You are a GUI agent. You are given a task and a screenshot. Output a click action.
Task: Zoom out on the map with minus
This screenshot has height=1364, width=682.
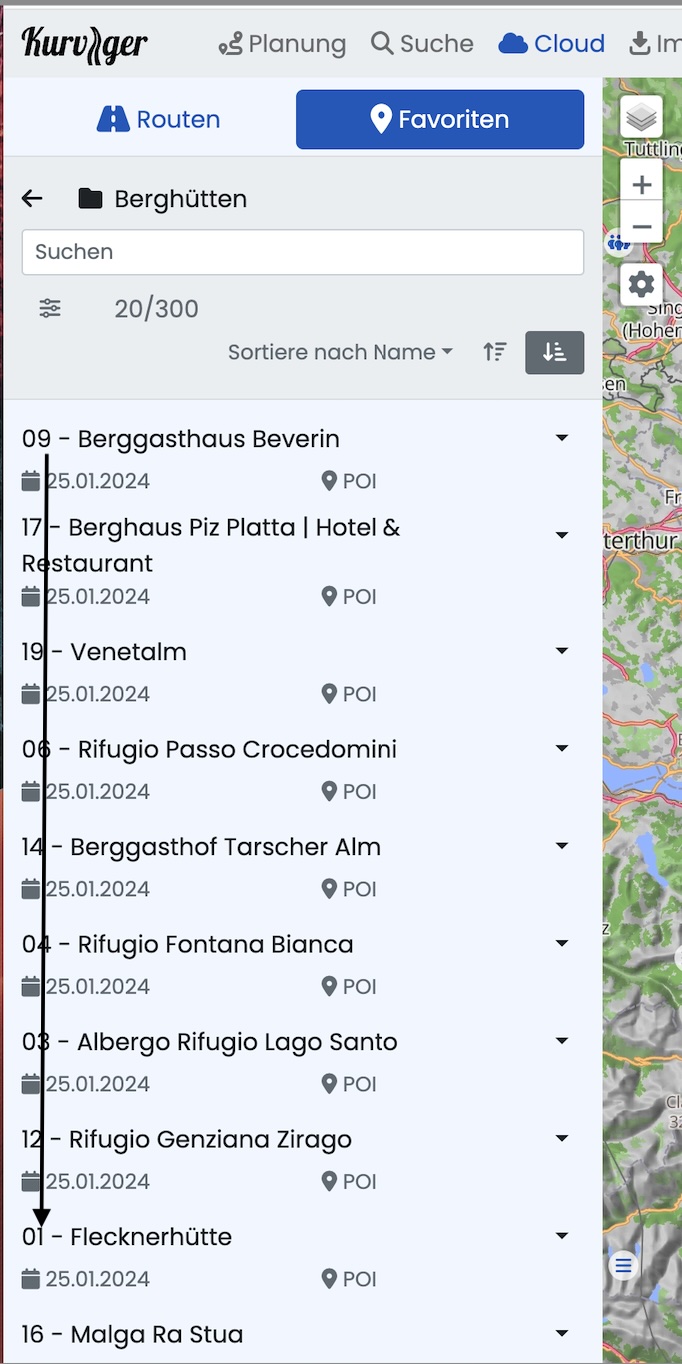[641, 226]
